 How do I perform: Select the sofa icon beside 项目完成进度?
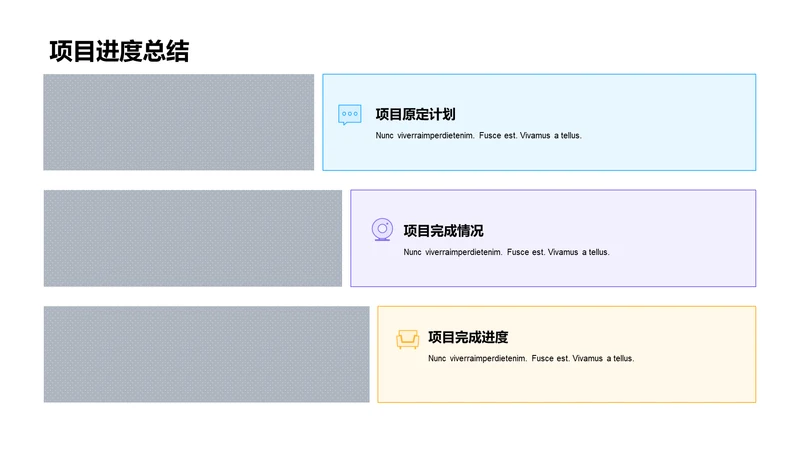point(408,339)
